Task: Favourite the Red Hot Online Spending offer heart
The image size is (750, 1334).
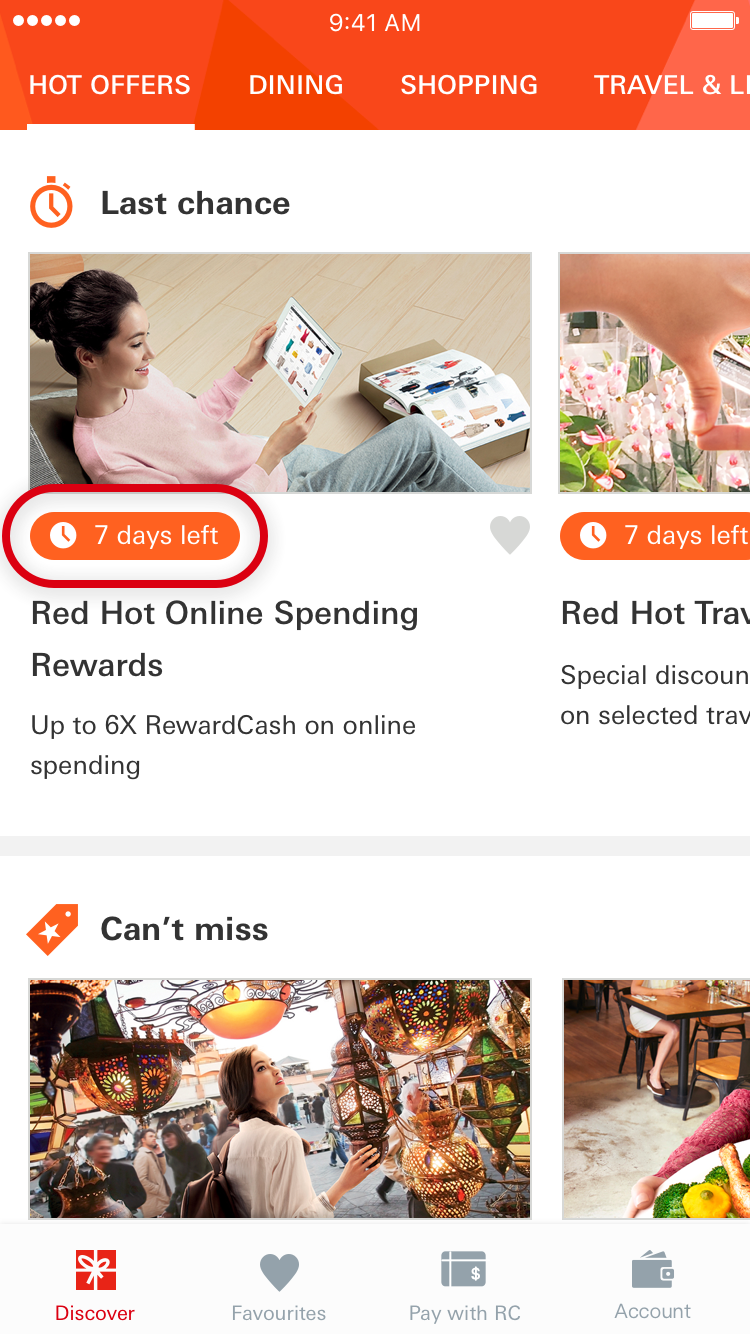Action: click(x=510, y=536)
